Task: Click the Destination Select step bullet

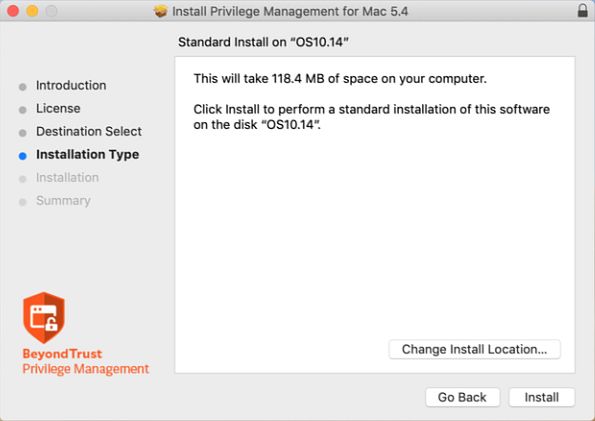Action: [23, 133]
